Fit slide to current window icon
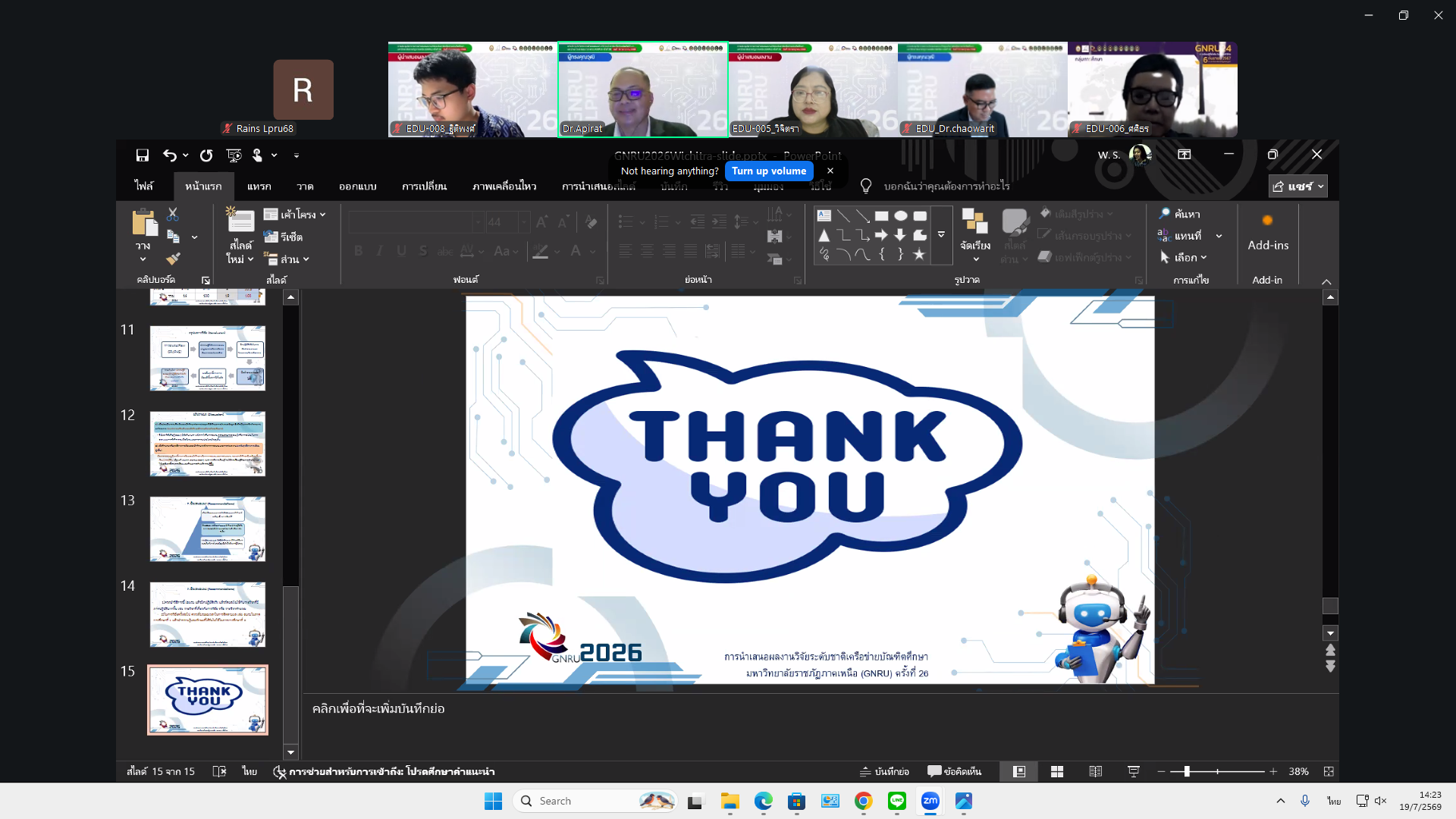Viewport: 1456px width, 819px height. pyautogui.click(x=1329, y=771)
